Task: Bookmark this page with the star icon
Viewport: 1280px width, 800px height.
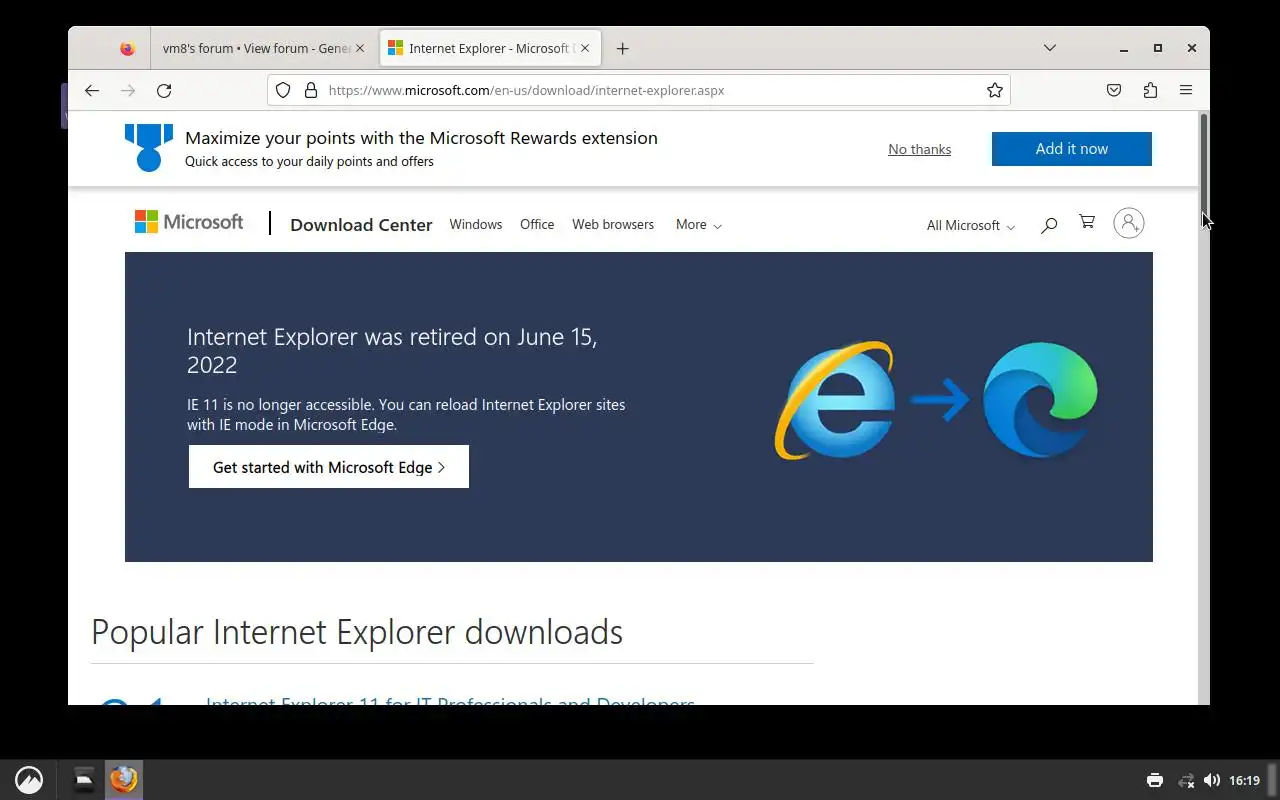Action: point(995,90)
